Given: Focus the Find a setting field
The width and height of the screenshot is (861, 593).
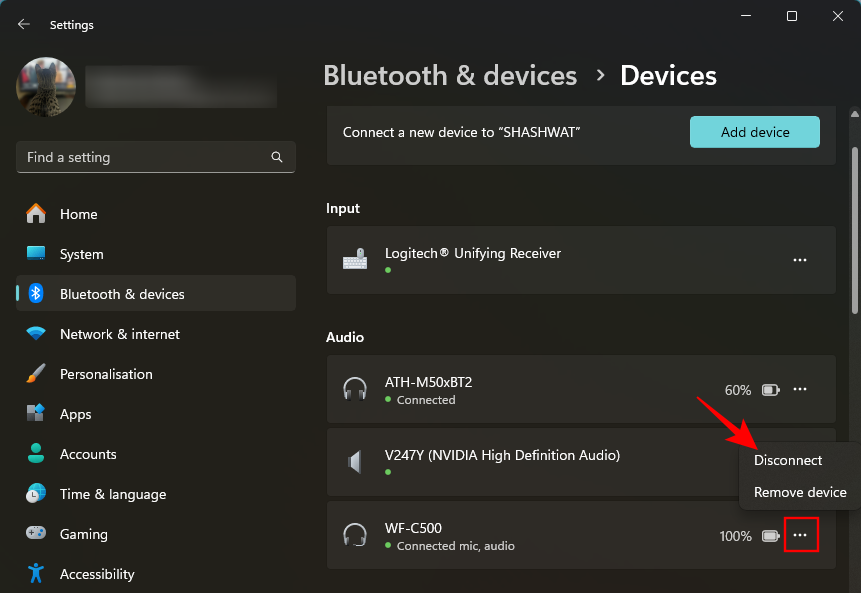Looking at the screenshot, I should [156, 157].
